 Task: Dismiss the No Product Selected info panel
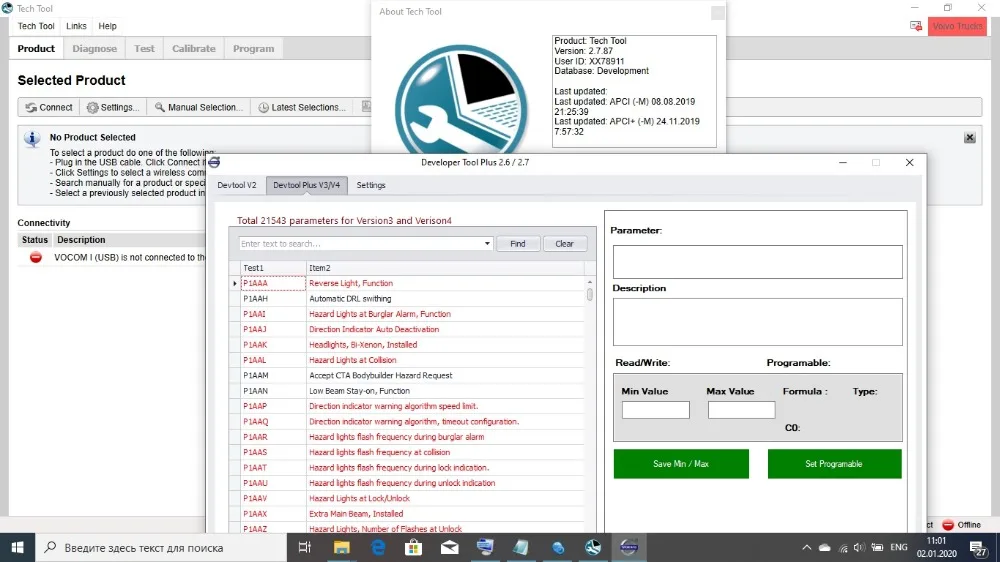coord(969,137)
